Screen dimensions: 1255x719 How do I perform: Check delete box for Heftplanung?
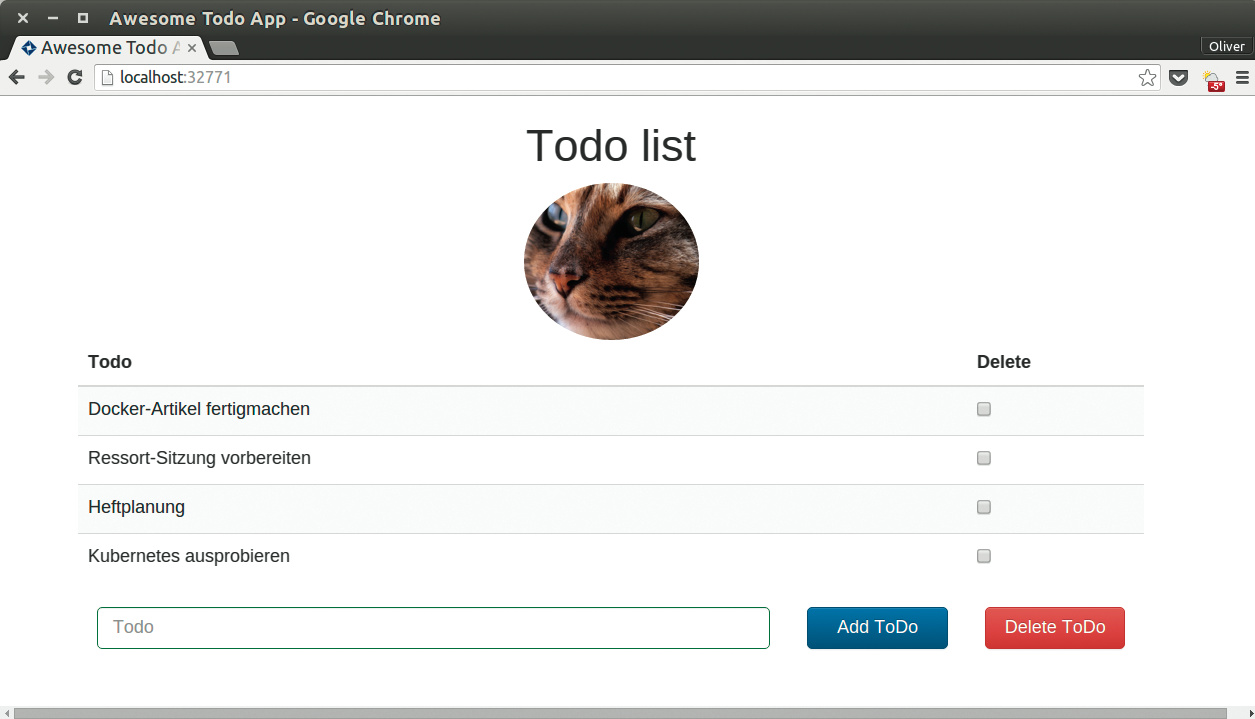(x=984, y=507)
